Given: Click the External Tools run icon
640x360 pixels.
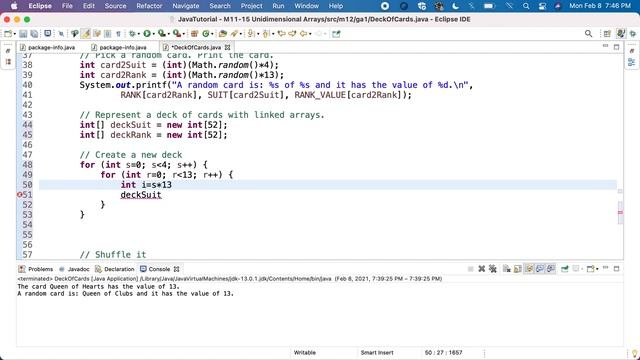Looking at the screenshot, I should point(176,34).
